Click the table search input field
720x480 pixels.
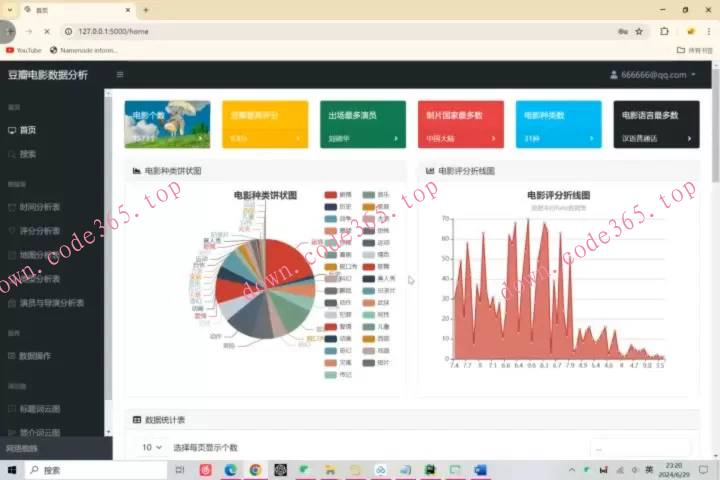[x=641, y=448]
